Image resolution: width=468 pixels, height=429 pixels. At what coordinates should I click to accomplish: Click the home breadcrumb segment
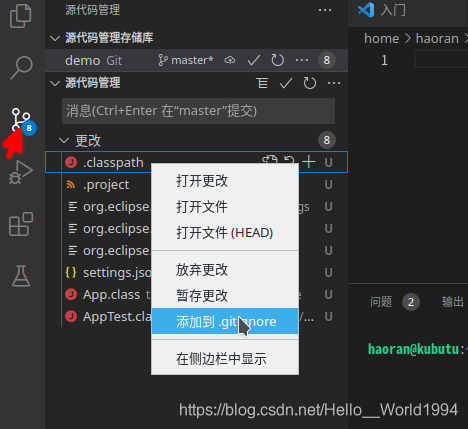click(381, 39)
